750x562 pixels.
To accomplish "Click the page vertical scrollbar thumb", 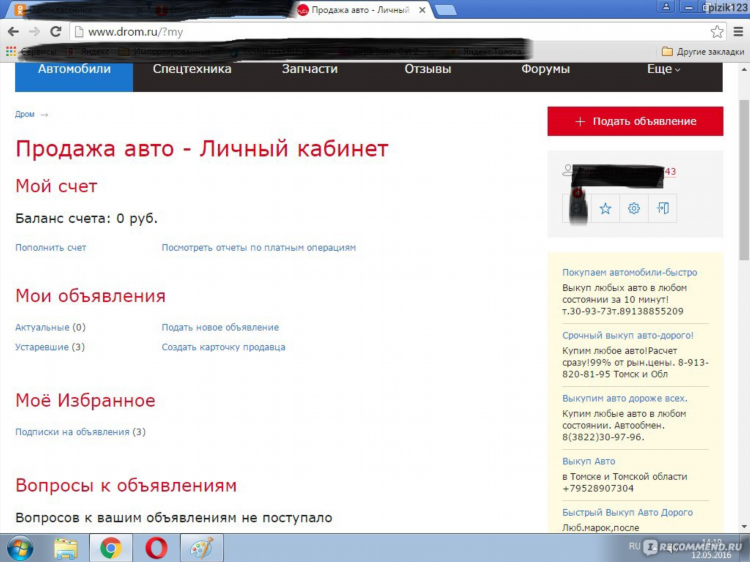I will [744, 179].
